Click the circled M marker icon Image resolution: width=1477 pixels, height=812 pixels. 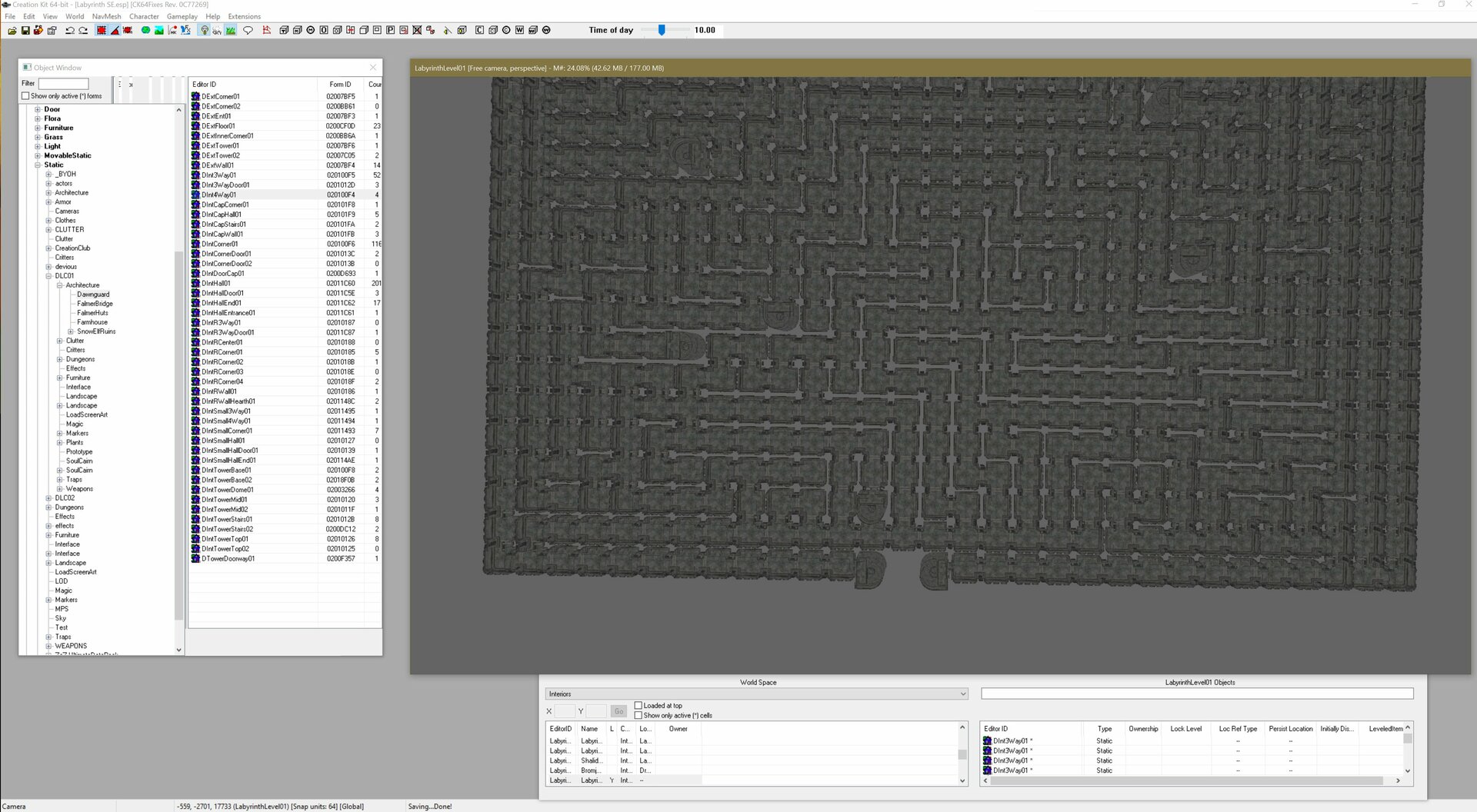310,30
